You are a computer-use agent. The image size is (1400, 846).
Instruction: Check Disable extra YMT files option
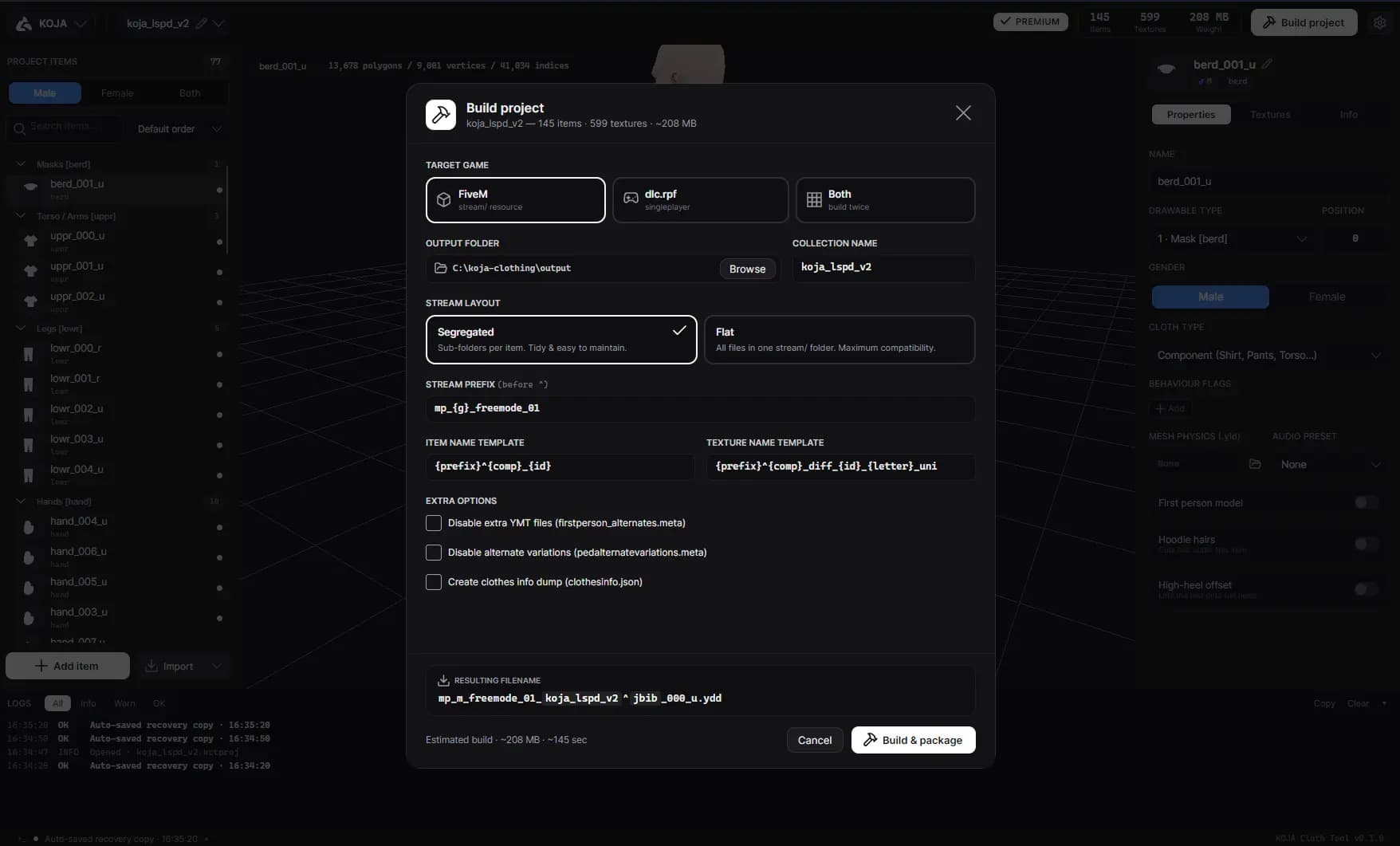pyautogui.click(x=434, y=523)
